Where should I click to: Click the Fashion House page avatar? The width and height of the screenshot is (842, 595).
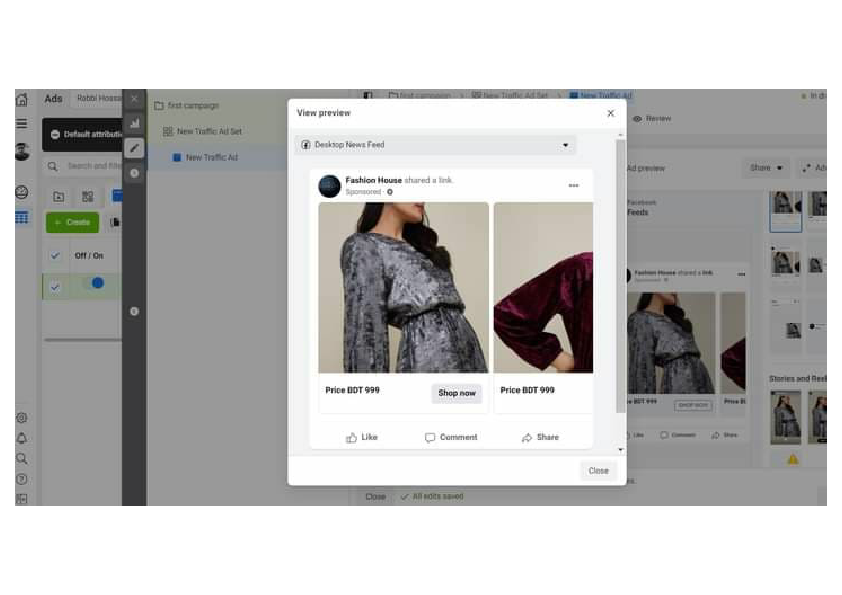pyautogui.click(x=329, y=186)
